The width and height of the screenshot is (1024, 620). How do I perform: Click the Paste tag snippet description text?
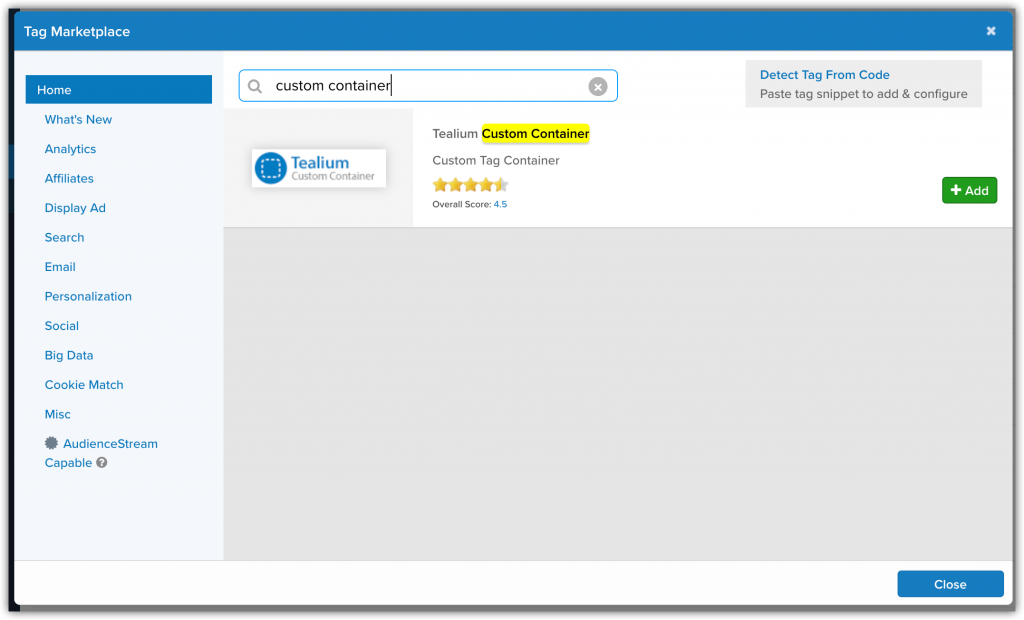863,94
